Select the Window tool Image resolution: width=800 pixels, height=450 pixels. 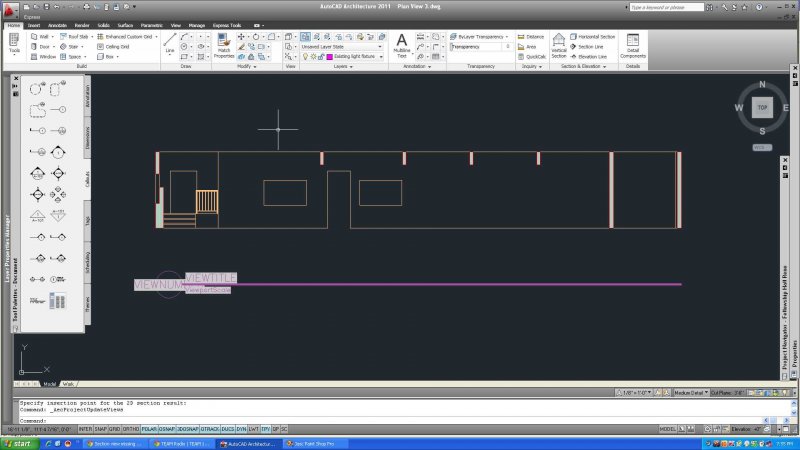coord(43,57)
